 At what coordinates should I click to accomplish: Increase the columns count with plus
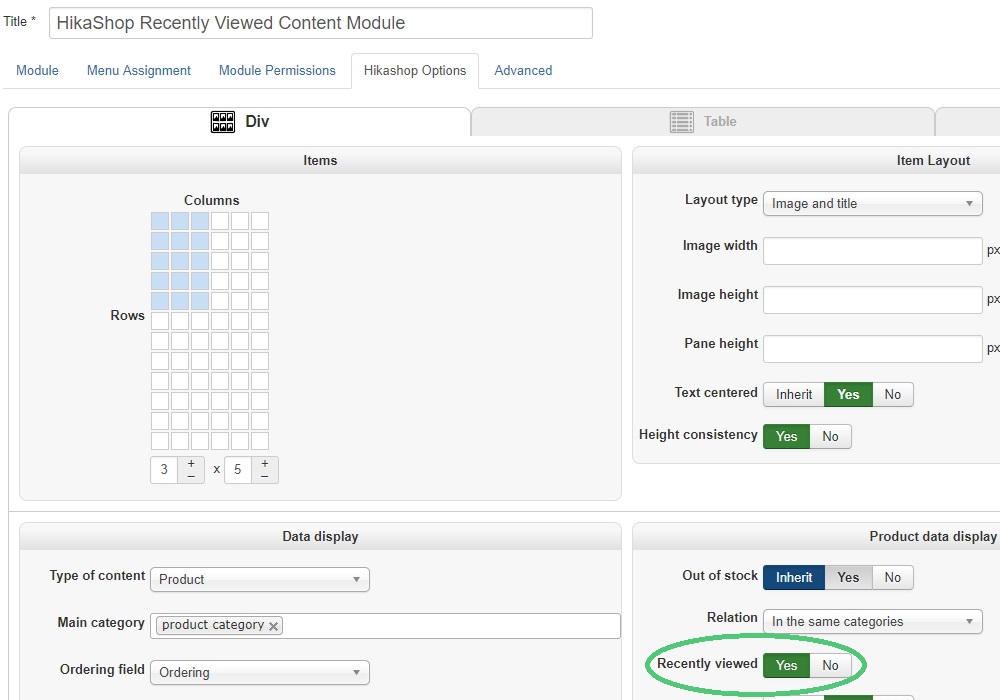tap(191, 464)
